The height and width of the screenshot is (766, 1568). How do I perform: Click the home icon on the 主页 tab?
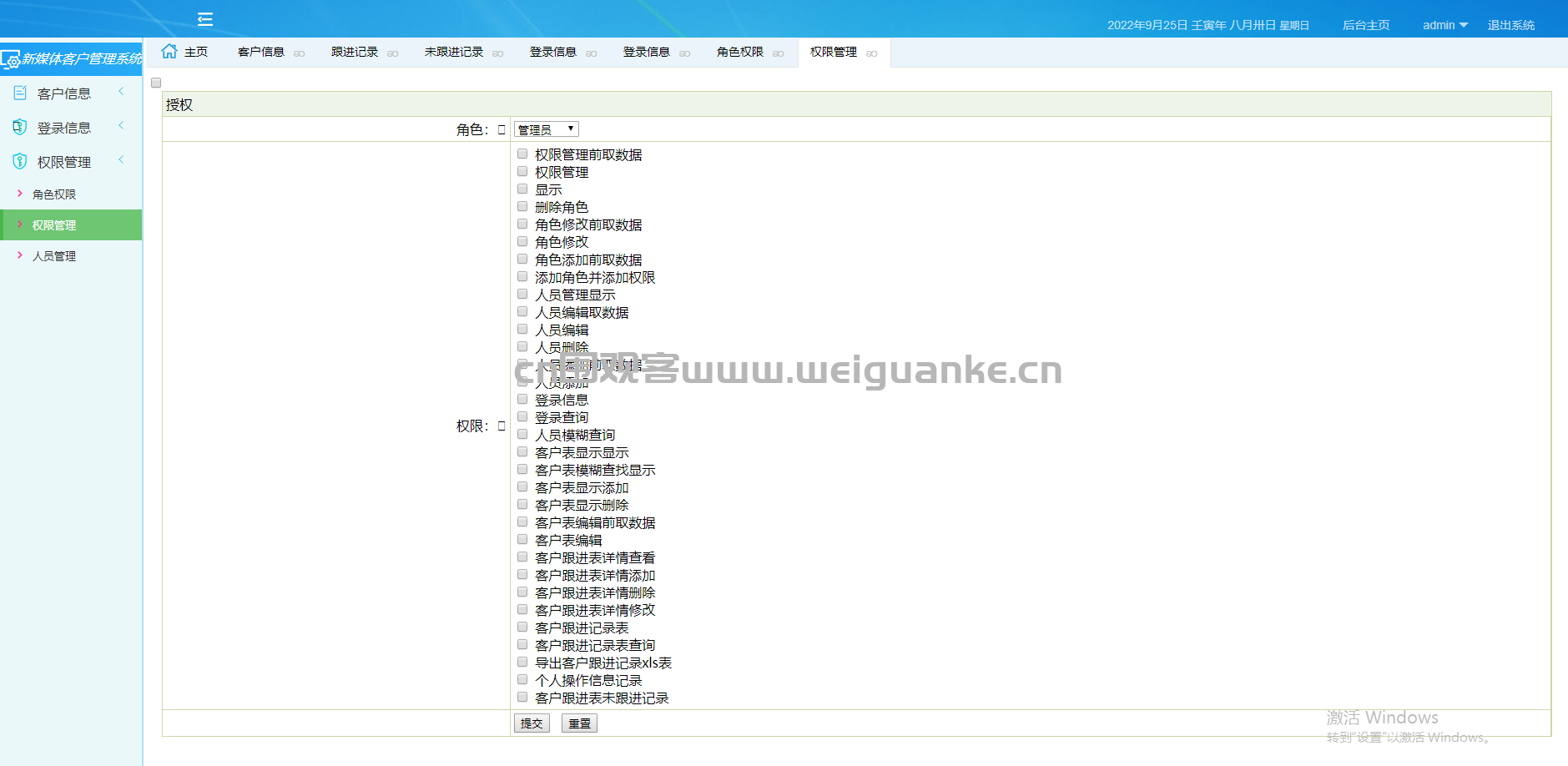(169, 51)
